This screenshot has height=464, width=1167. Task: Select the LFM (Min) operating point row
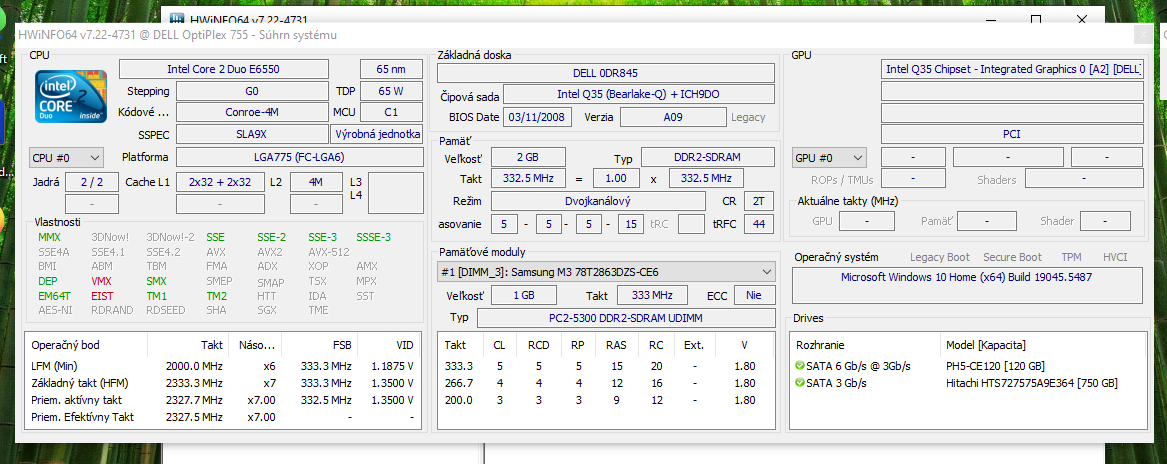(223, 366)
